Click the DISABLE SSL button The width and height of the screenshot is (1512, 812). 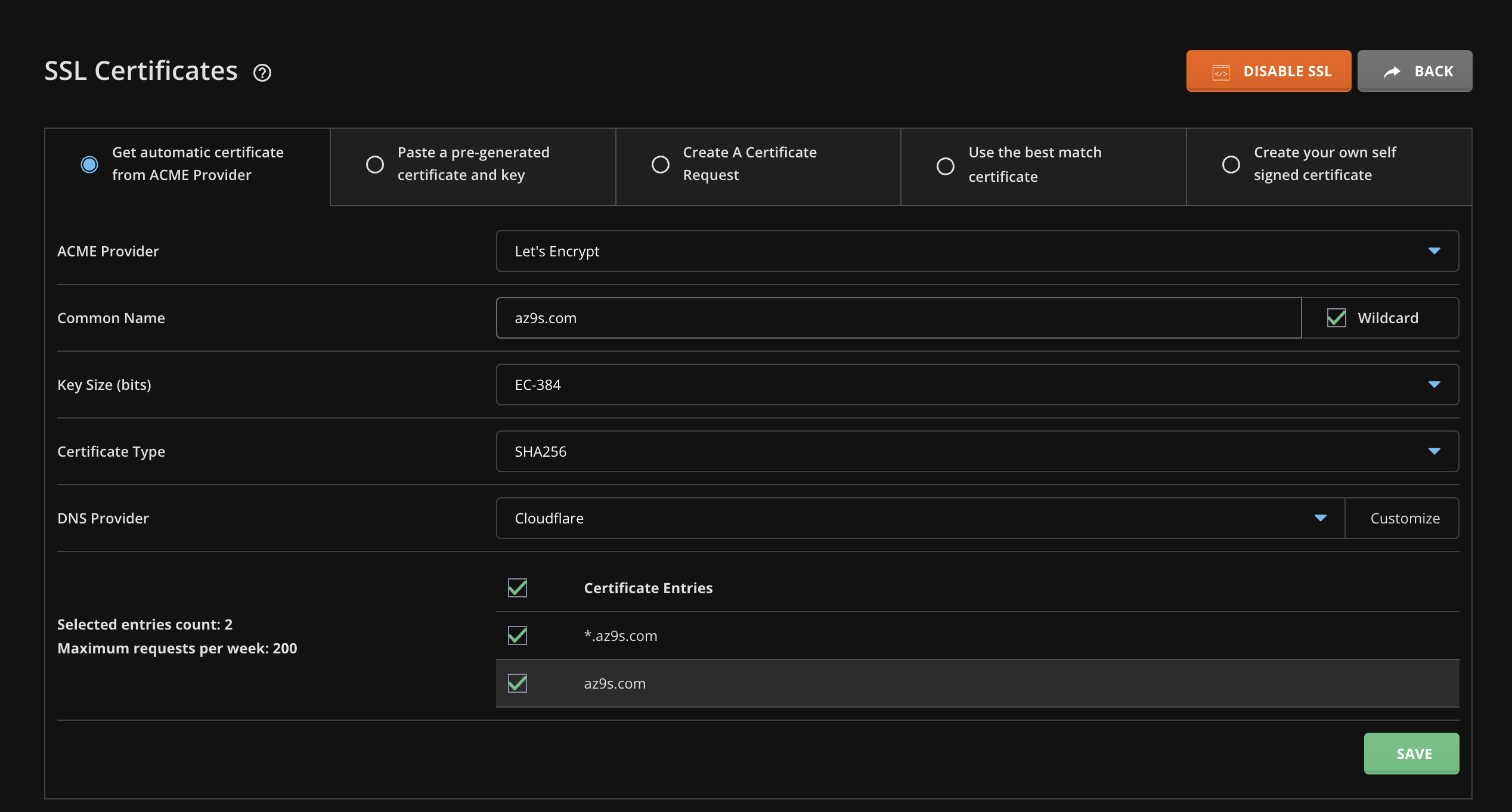click(x=1268, y=71)
